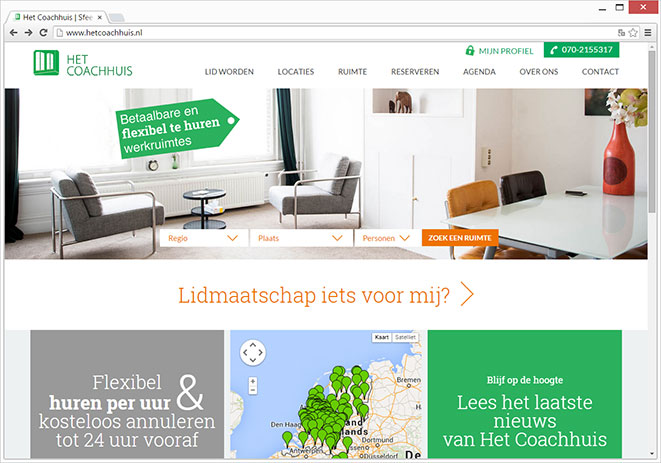Open the Personen dropdown
The image size is (661, 463).
click(388, 238)
